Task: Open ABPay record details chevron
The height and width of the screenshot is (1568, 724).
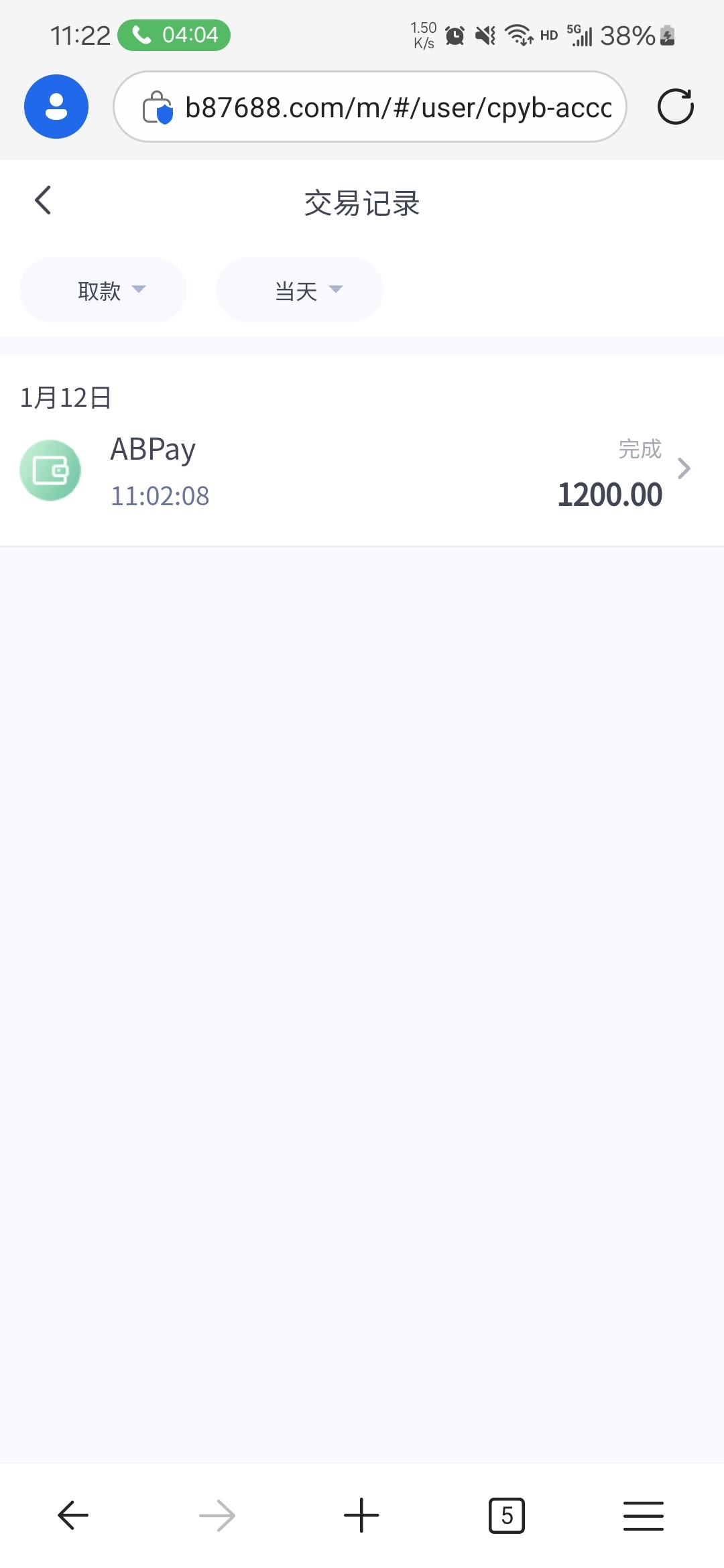Action: (x=684, y=468)
